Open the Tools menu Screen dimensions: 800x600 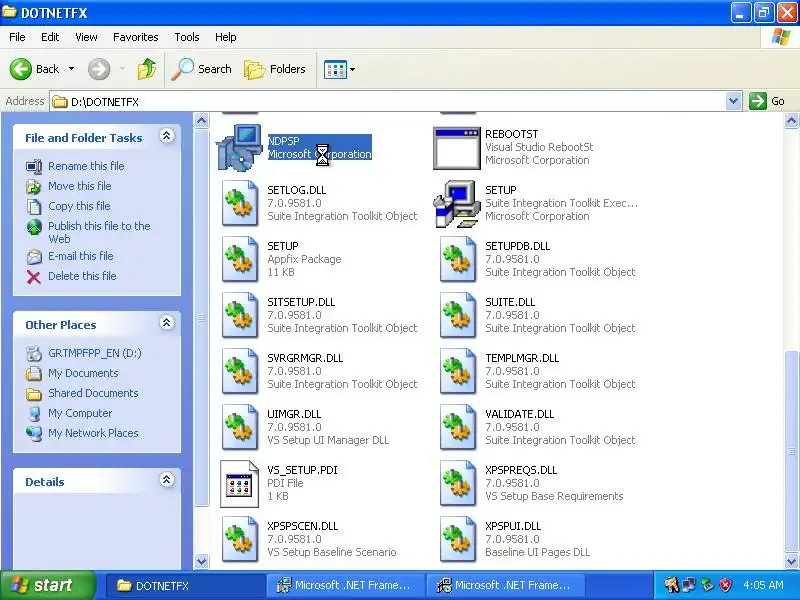pyautogui.click(x=187, y=37)
